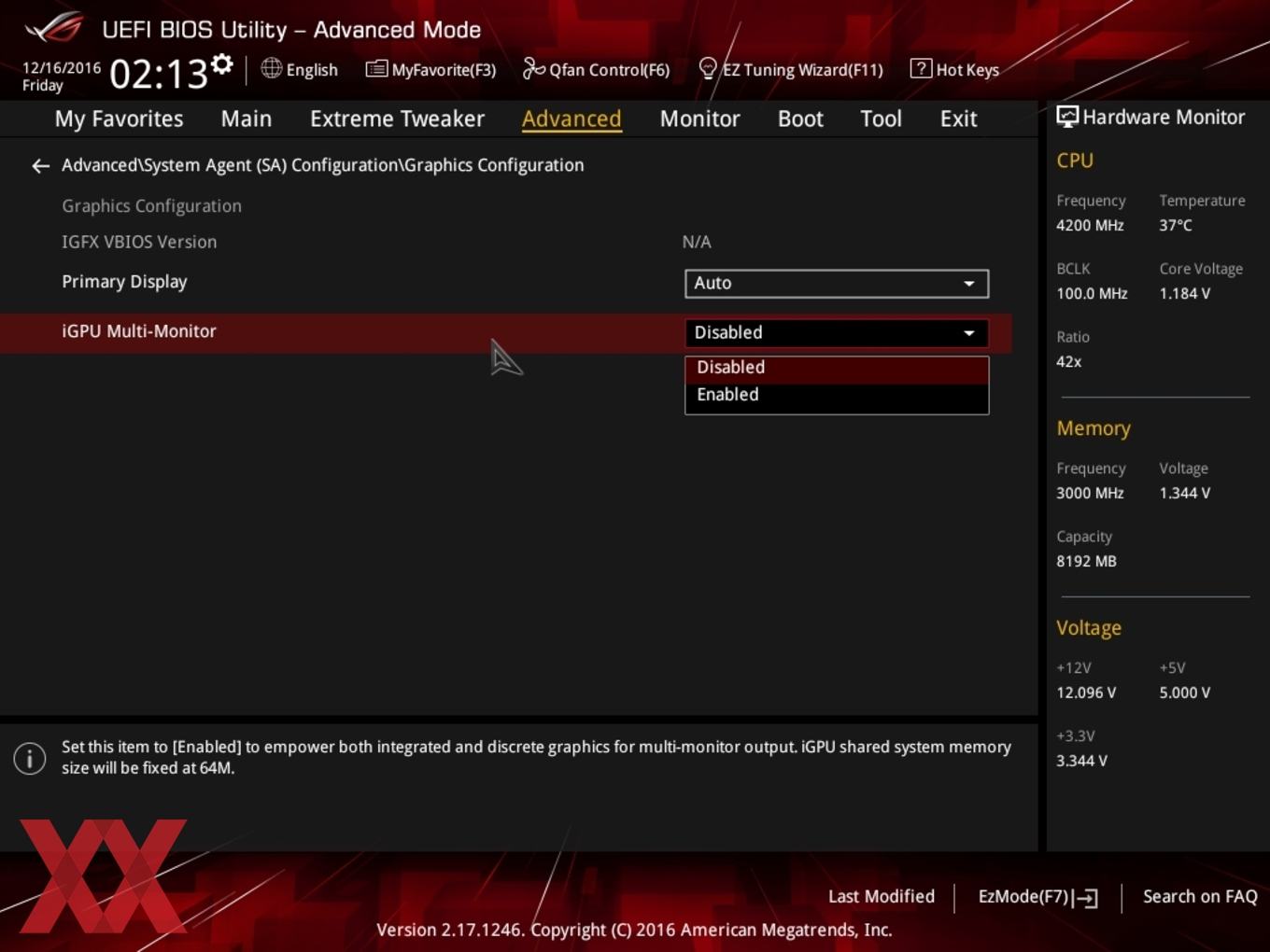Screen dimensions: 1270x952
Task: Click the BCLK value 100.0 MHz
Action: coord(1092,294)
